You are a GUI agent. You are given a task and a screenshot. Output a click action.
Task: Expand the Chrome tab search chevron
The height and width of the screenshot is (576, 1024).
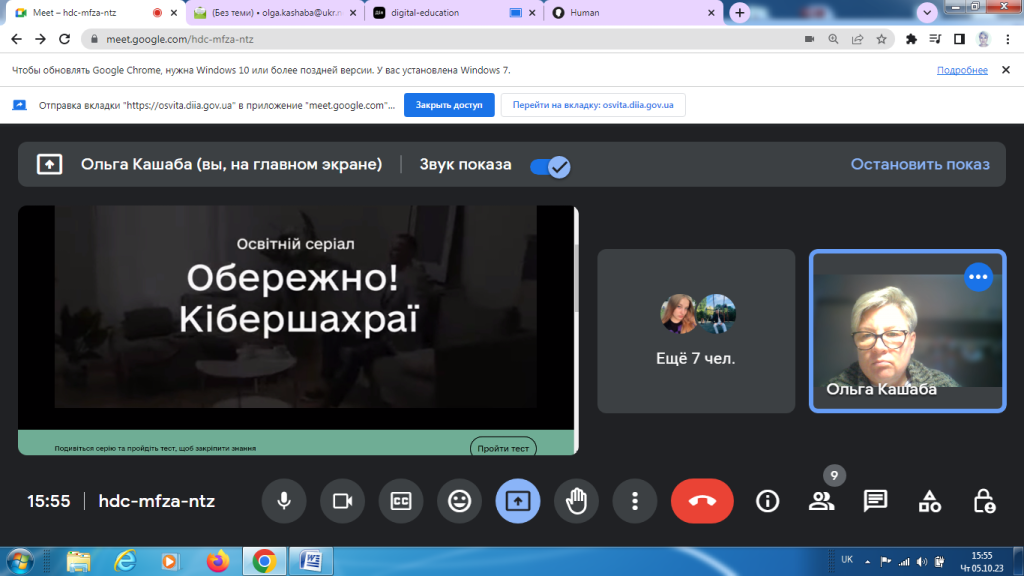[927, 12]
